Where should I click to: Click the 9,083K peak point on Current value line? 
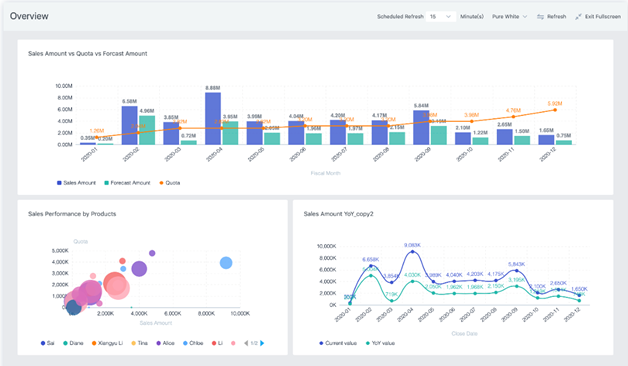tap(413, 251)
